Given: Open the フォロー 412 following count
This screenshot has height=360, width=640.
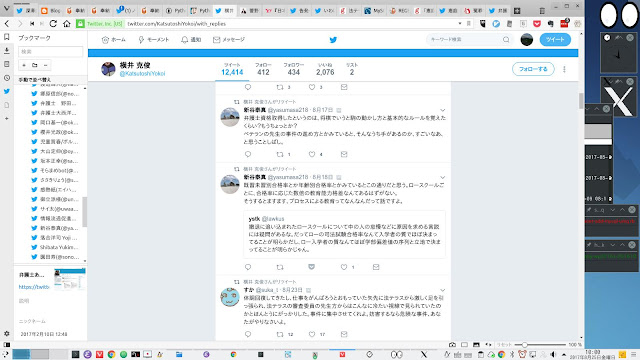Looking at the screenshot, I should click(263, 69).
